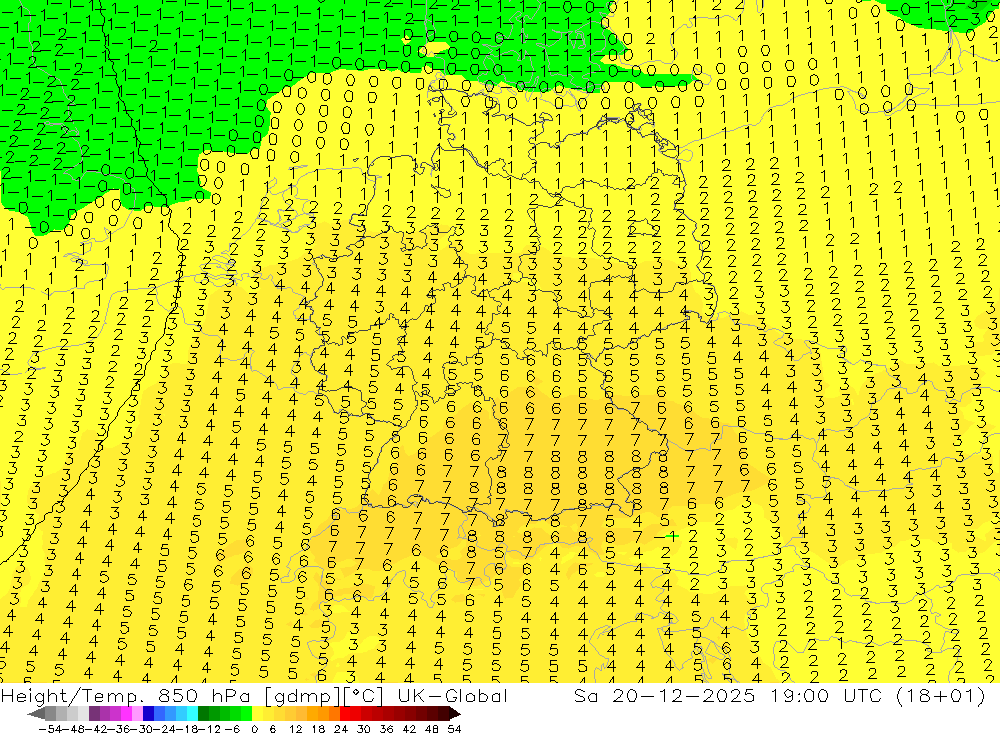Screen dimensions: 1000x733
Task: Click the '42' label under the color legend
Action: [x=409, y=729]
